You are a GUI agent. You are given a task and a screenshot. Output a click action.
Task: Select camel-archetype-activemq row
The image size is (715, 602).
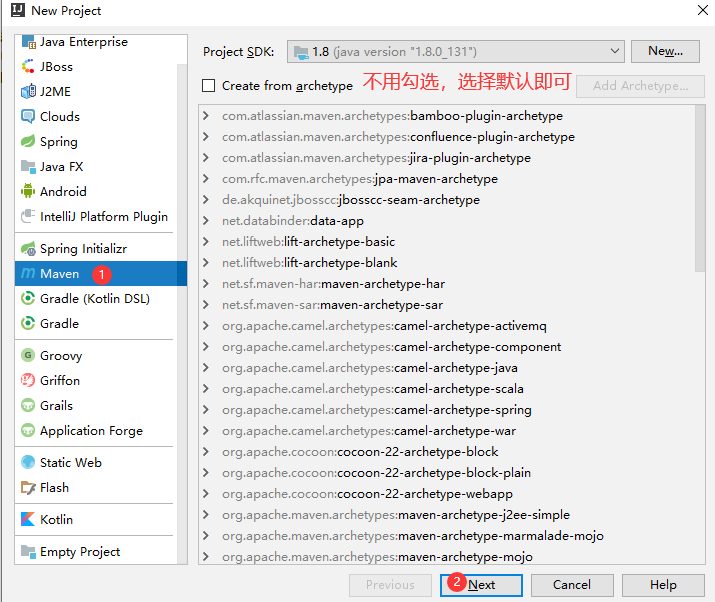447,326
